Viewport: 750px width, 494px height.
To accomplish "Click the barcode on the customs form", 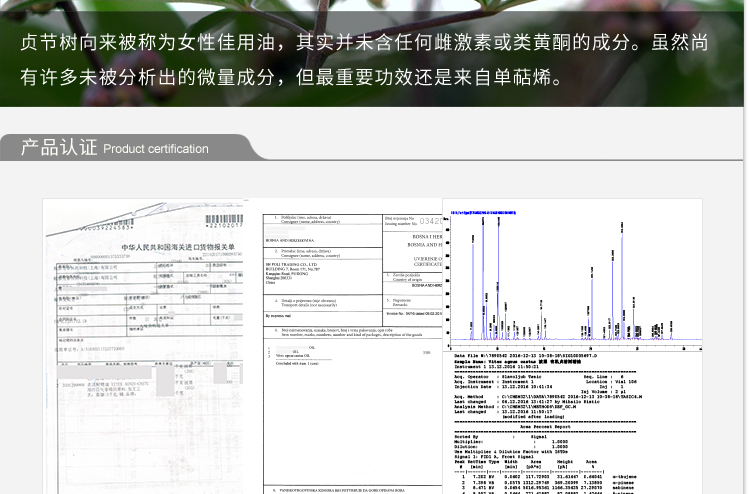I will 224,221.
